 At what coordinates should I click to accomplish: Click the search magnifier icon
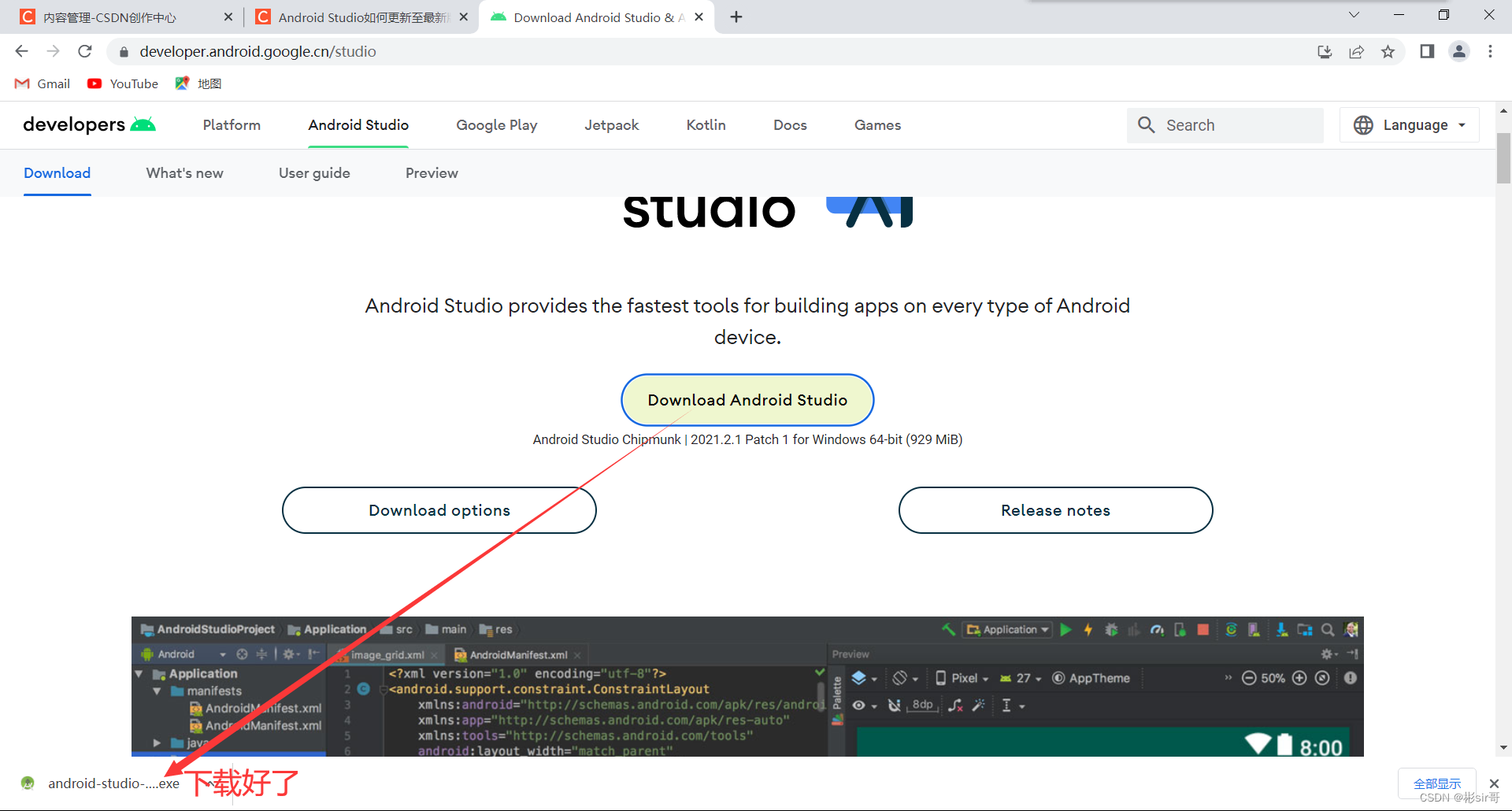click(x=1146, y=125)
